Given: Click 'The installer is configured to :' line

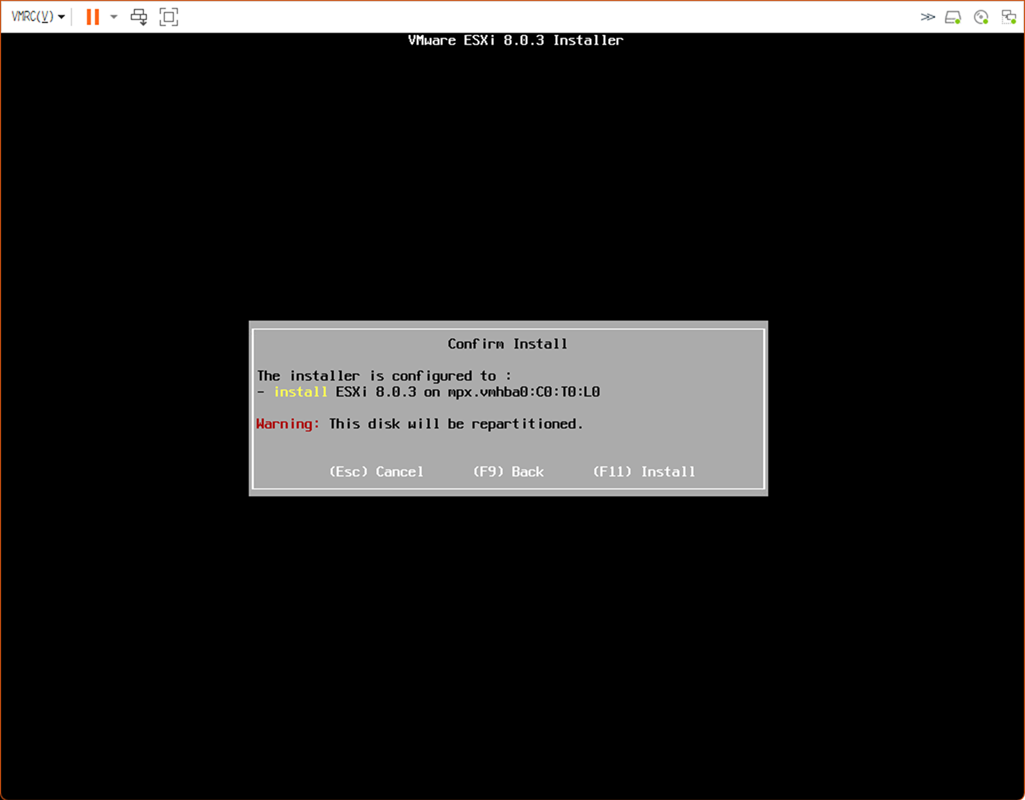Looking at the screenshot, I should pos(384,376).
